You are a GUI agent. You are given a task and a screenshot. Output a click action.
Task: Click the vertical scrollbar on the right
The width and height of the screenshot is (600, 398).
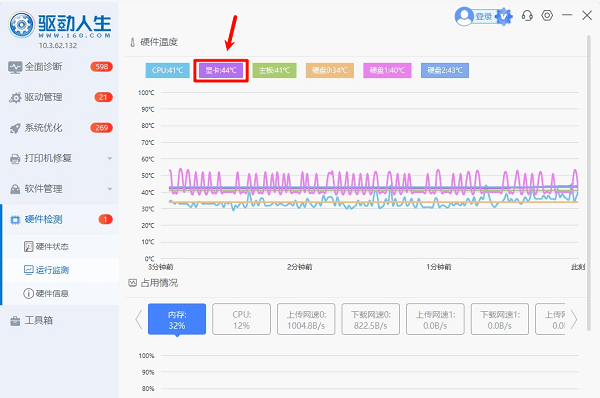(589, 183)
